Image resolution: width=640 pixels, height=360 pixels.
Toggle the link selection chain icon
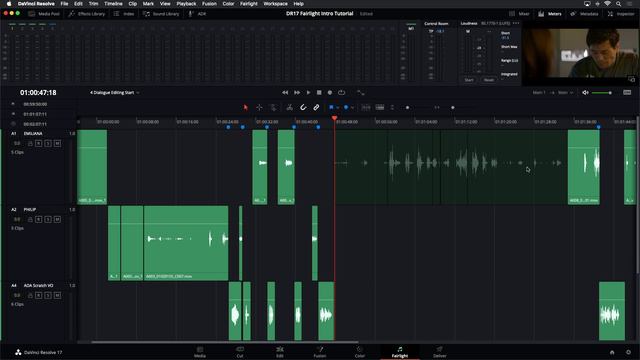[316, 107]
